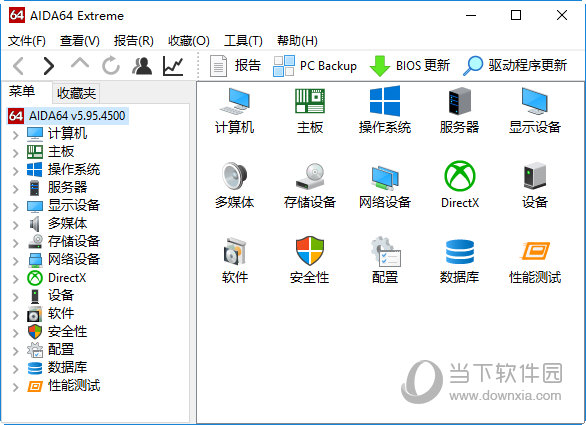Select 存储设备 in the sidebar tree
This screenshot has width=586, height=425.
tap(63, 241)
